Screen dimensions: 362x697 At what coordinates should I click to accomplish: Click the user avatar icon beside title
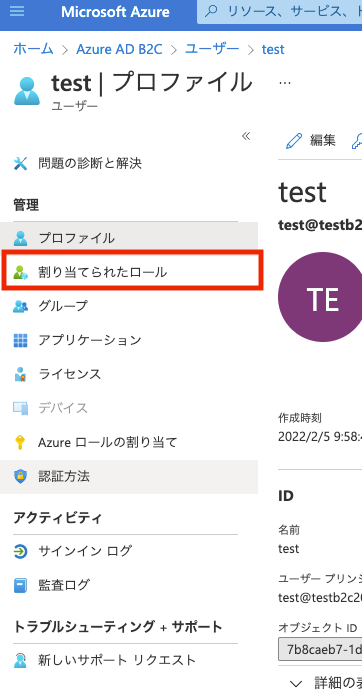(x=27, y=91)
